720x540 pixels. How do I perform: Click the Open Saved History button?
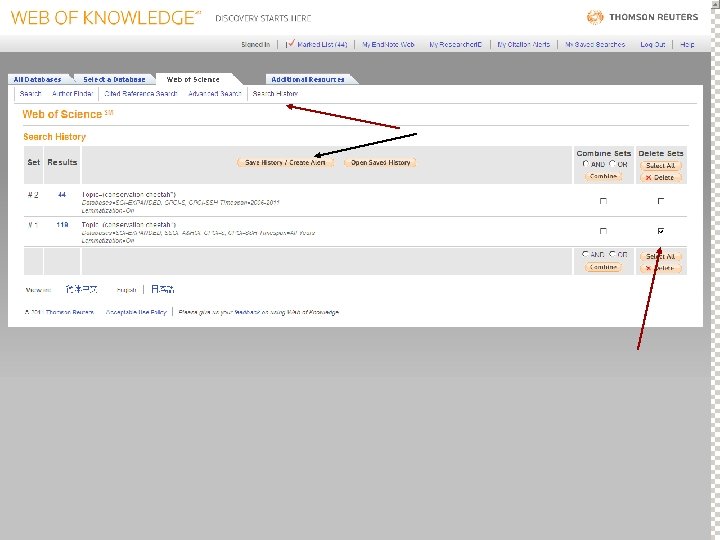[x=380, y=163]
